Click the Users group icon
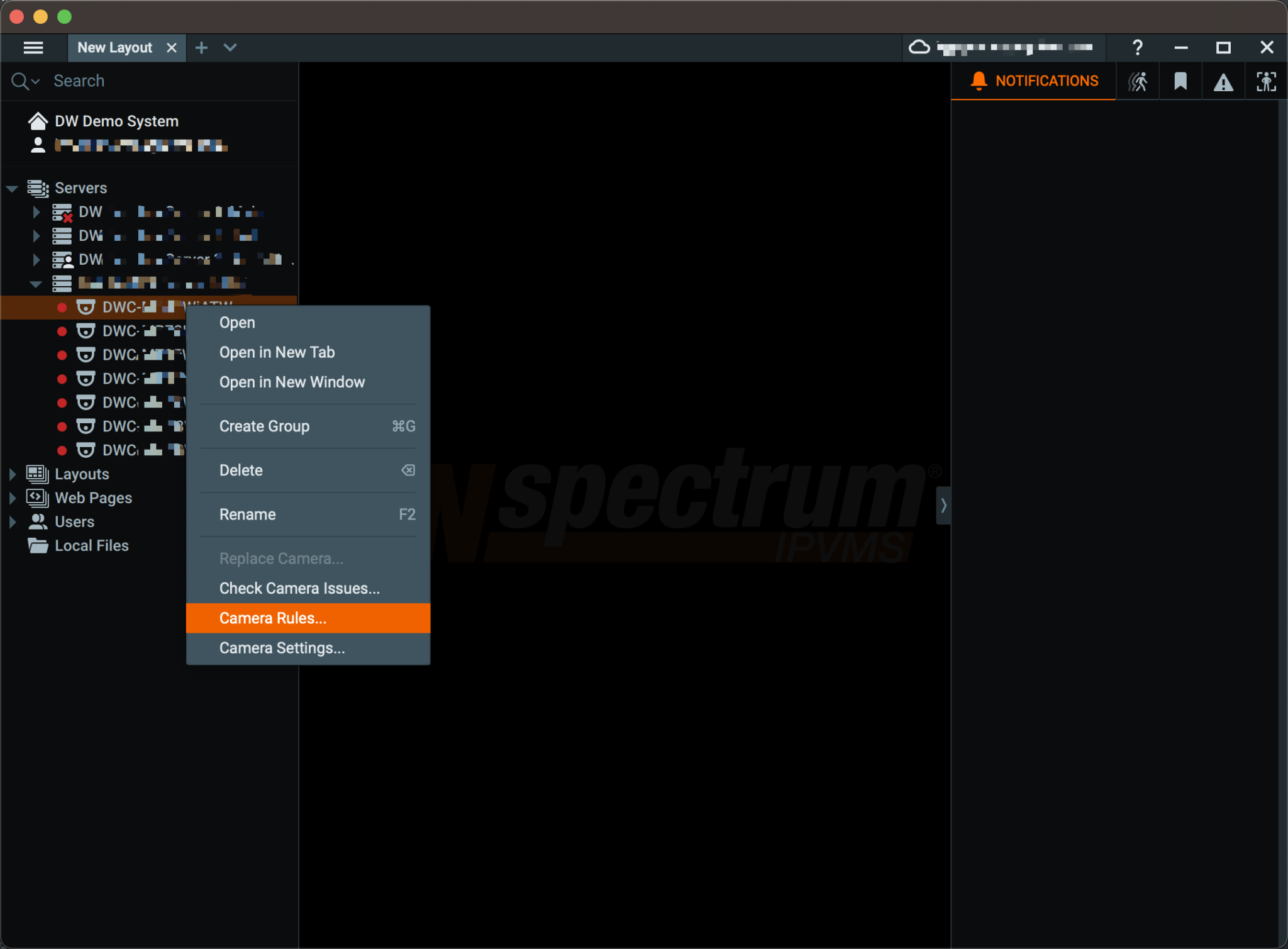The image size is (1288, 949). coord(38,522)
